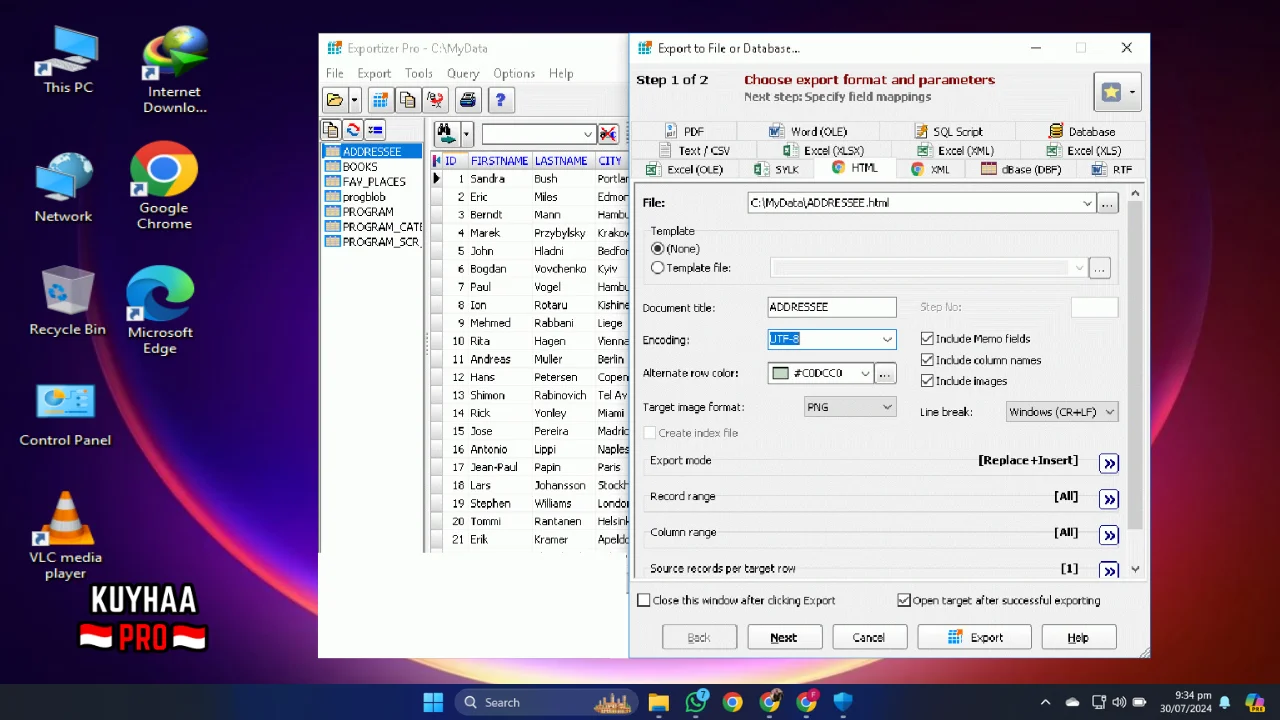Uncheck Include images
This screenshot has width=1280, height=720.
point(927,381)
